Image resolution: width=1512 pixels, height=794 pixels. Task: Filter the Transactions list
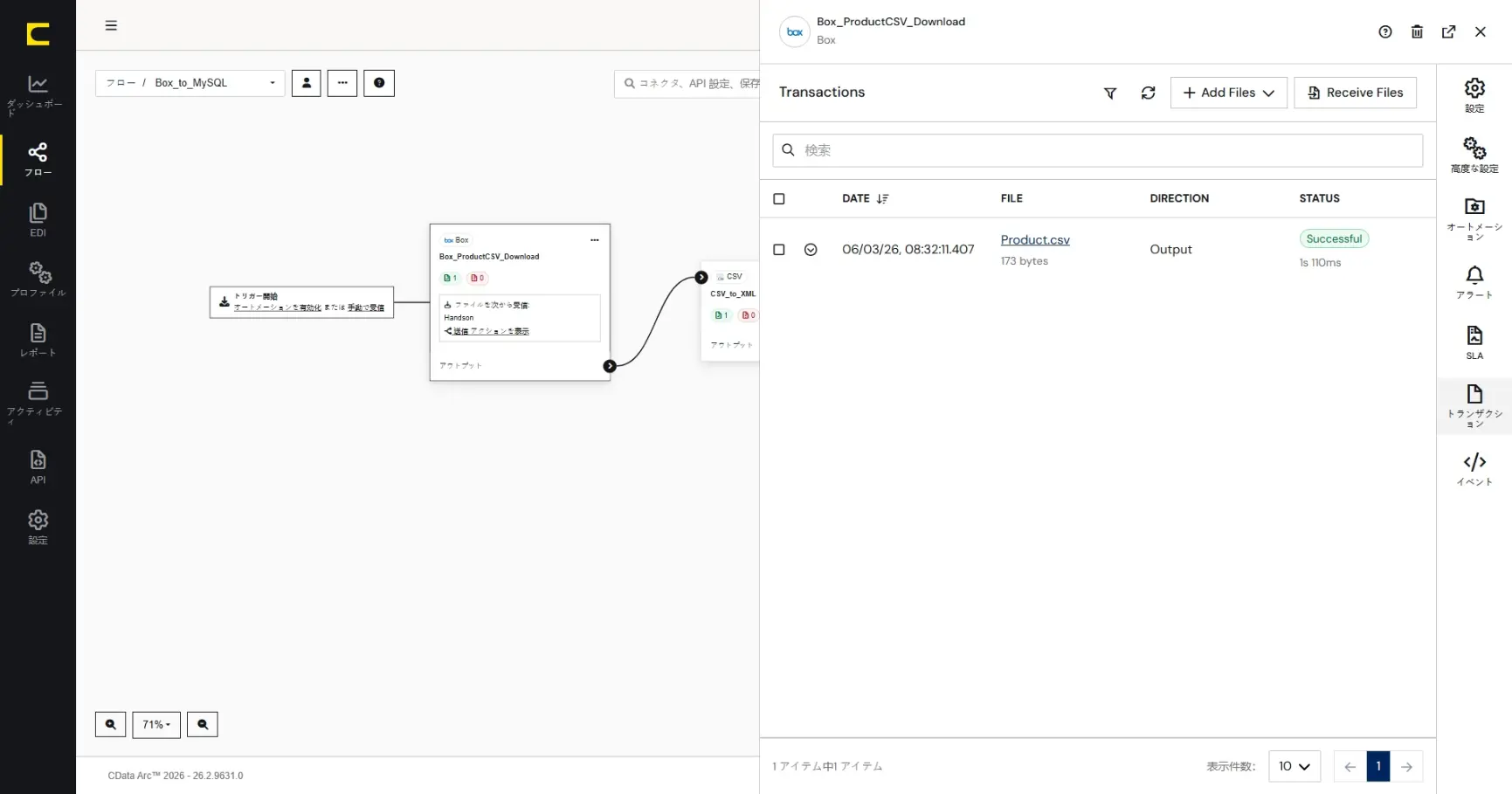pos(1110,93)
